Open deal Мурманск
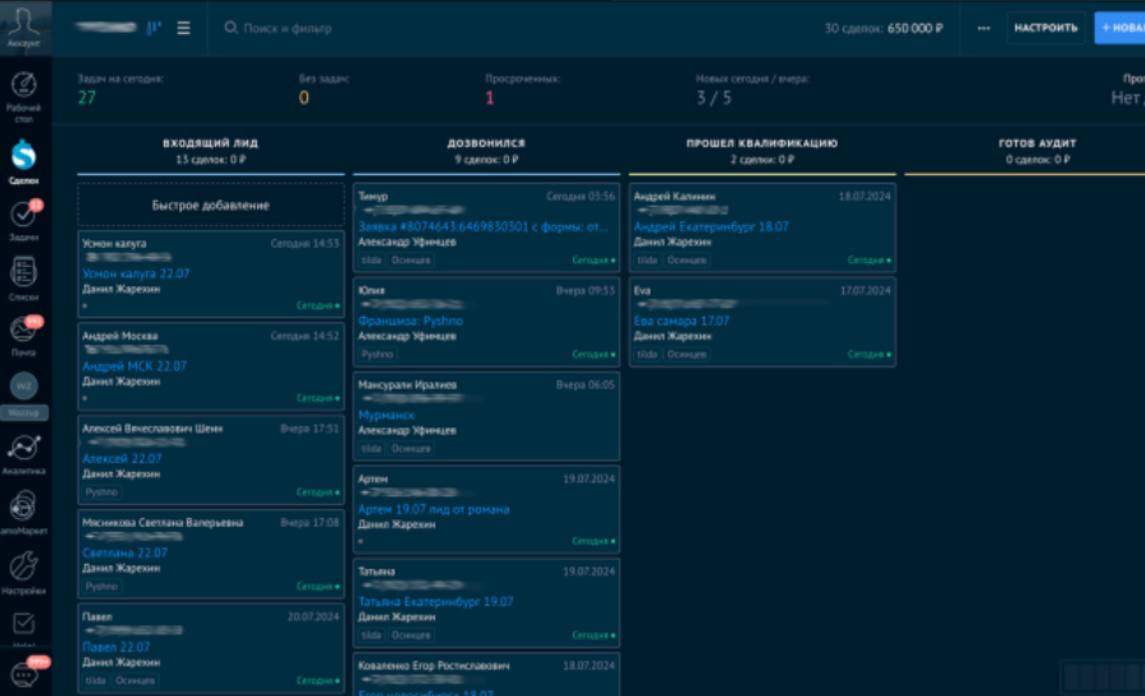This screenshot has width=1145, height=696. pyautogui.click(x=386, y=415)
